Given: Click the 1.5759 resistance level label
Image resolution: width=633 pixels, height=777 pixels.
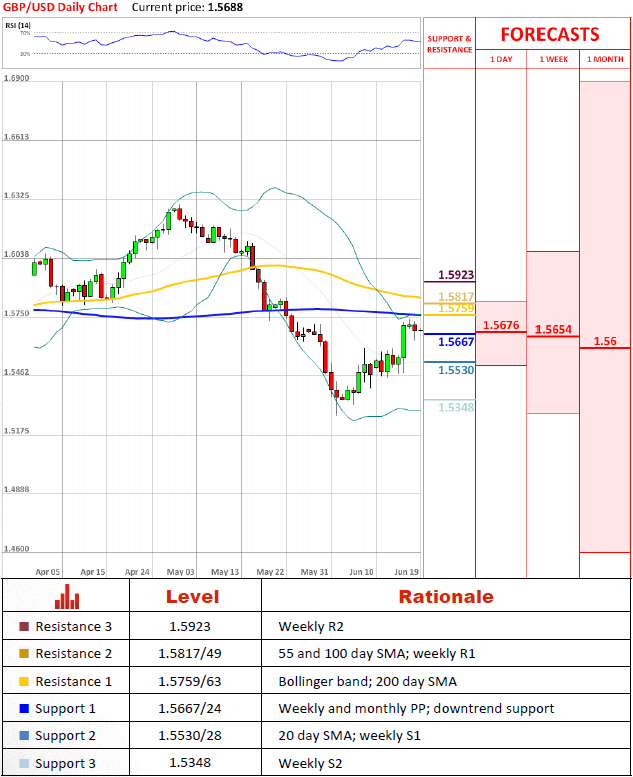Looking at the screenshot, I should tap(456, 308).
